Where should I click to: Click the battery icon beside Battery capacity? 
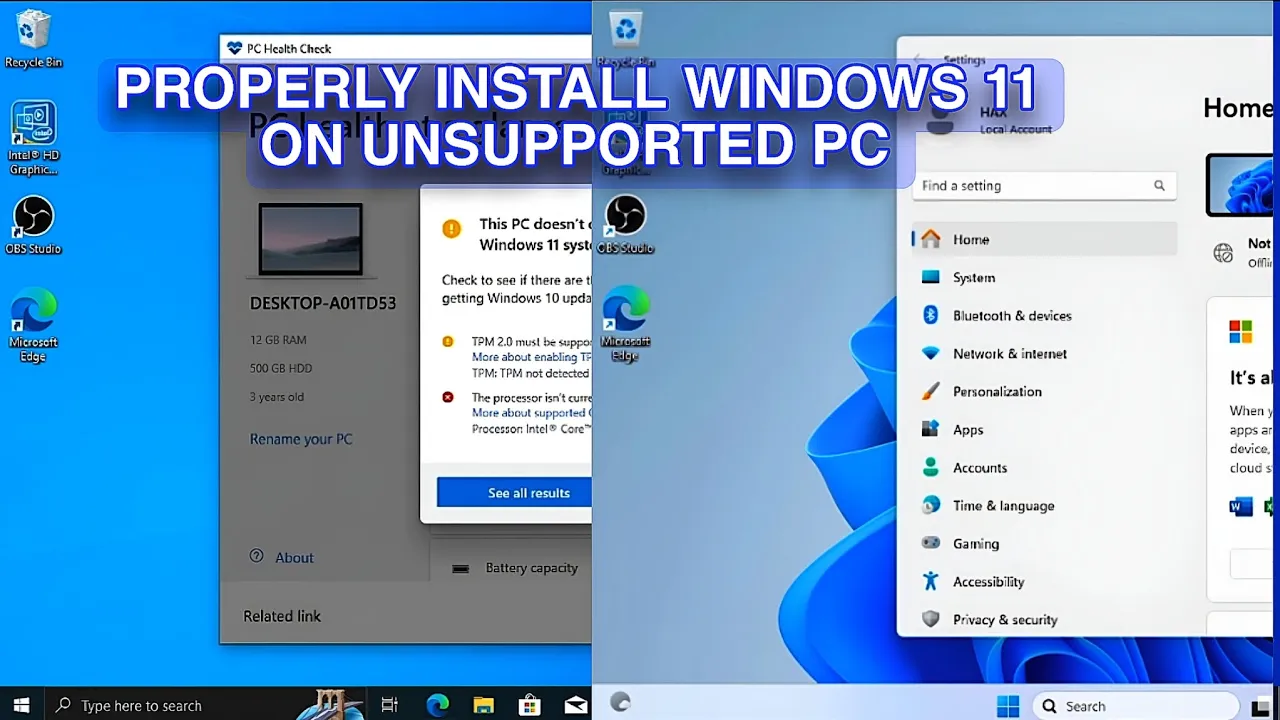pos(460,568)
